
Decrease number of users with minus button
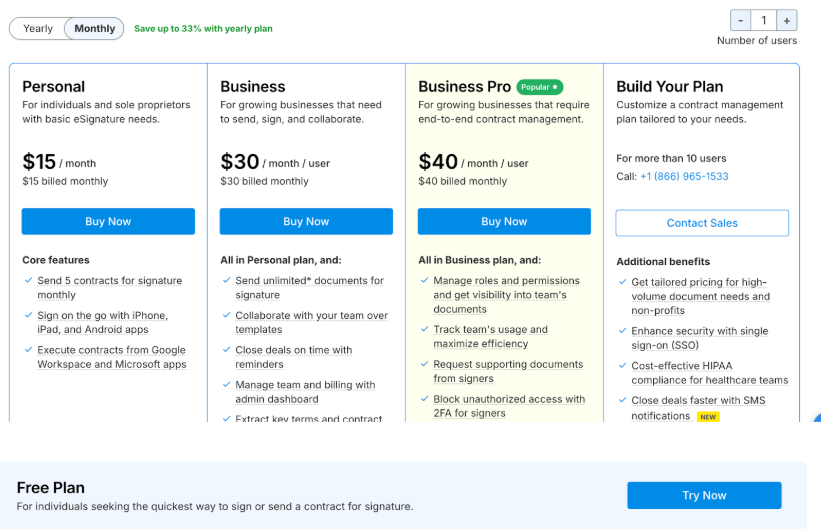[741, 20]
